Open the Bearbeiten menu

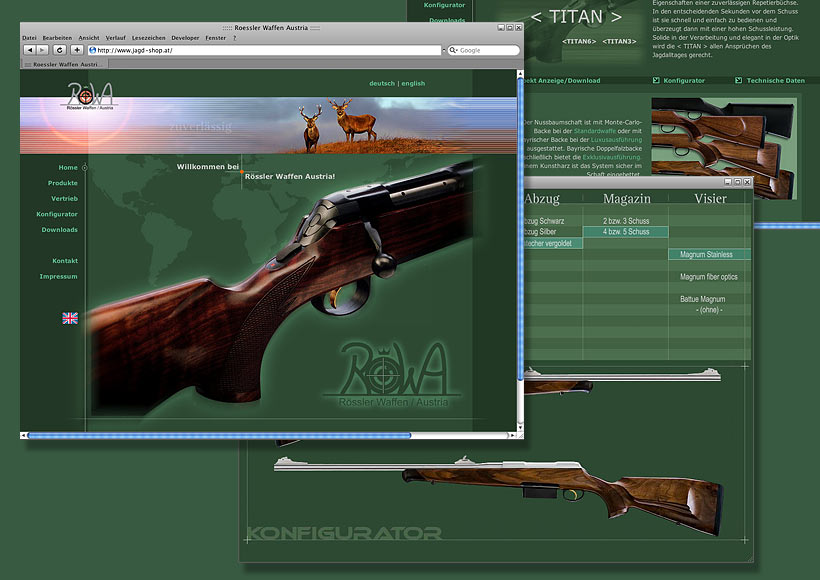57,37
